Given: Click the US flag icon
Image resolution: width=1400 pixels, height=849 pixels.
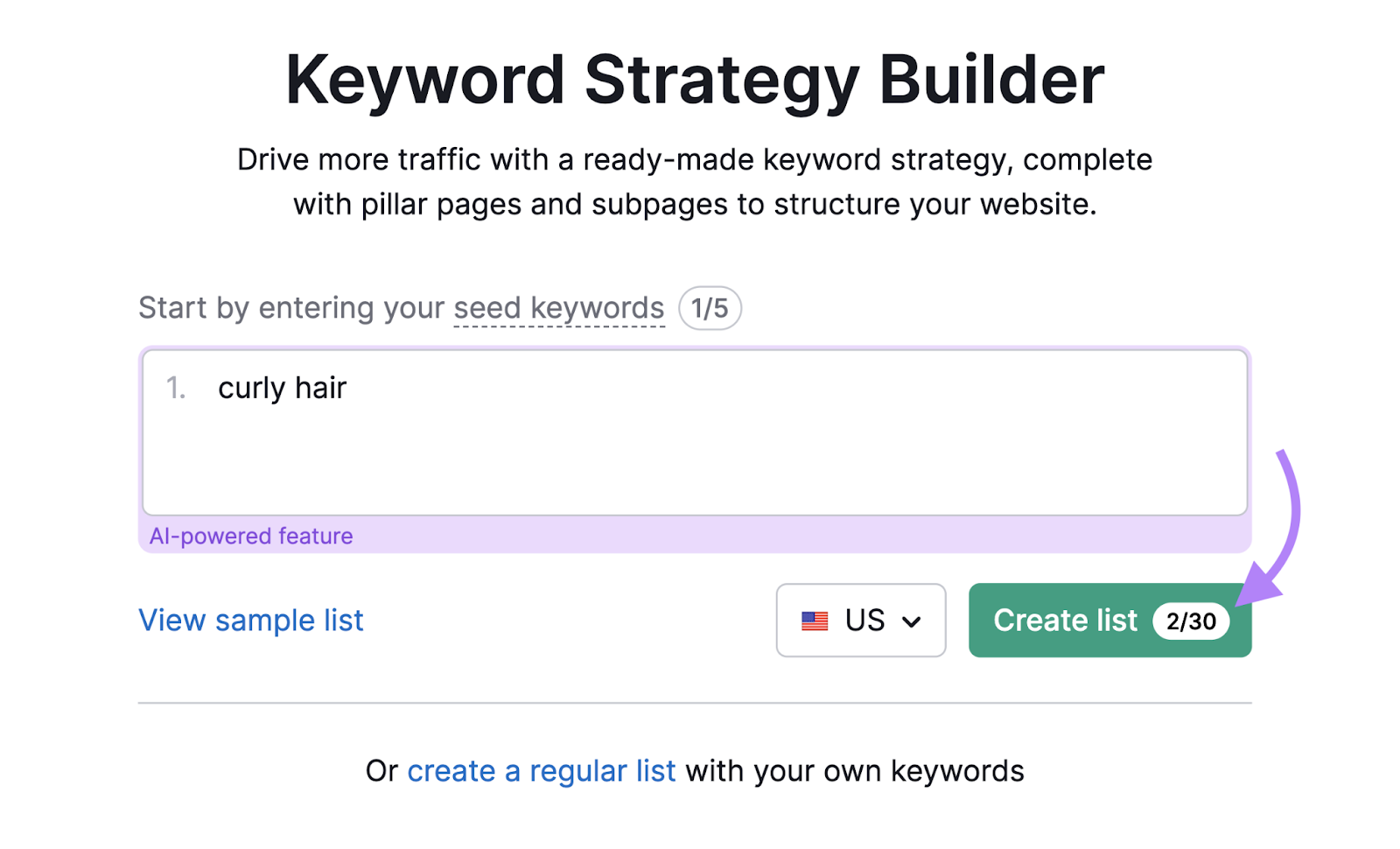Looking at the screenshot, I should pyautogui.click(x=815, y=621).
